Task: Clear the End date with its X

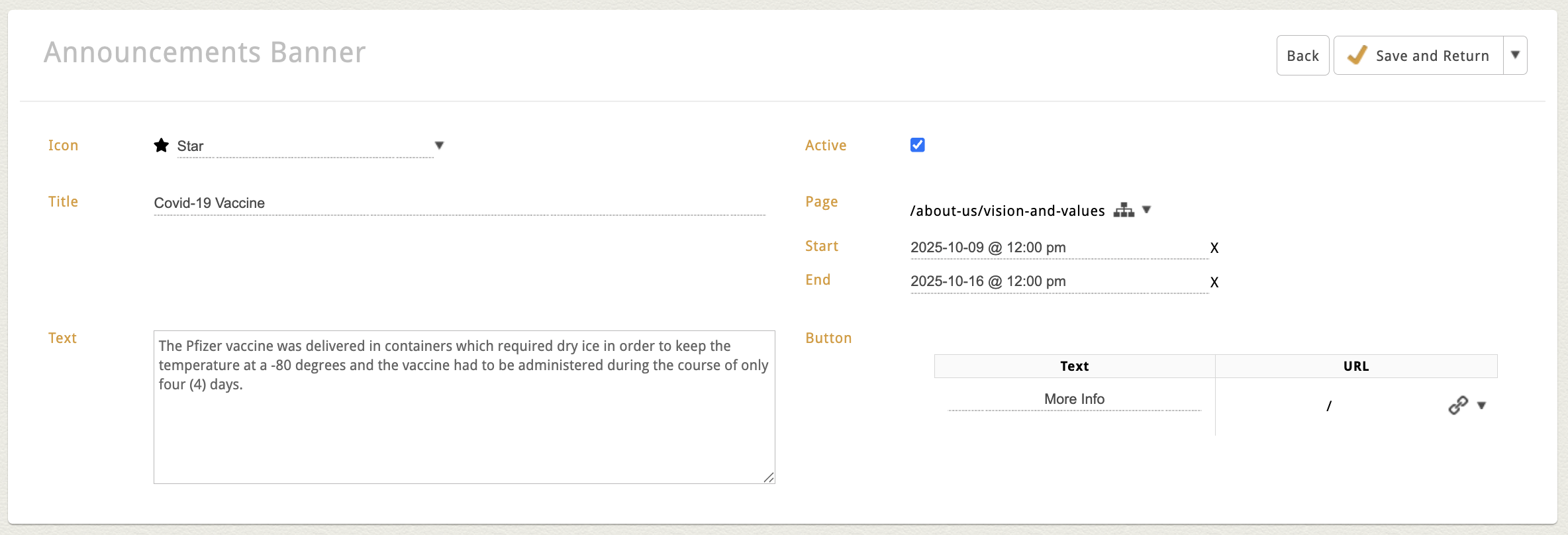Action: coord(1214,282)
